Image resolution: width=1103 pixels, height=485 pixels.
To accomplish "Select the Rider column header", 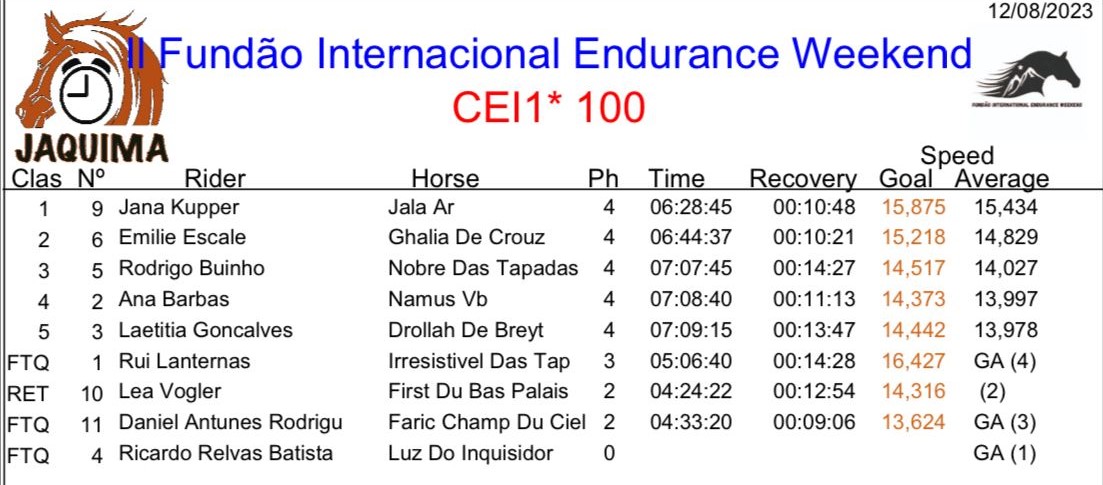I will (x=215, y=178).
